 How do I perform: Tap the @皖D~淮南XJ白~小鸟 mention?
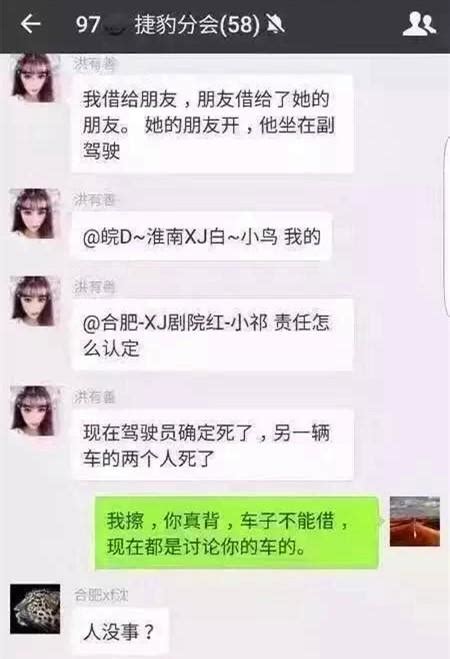(x=180, y=237)
